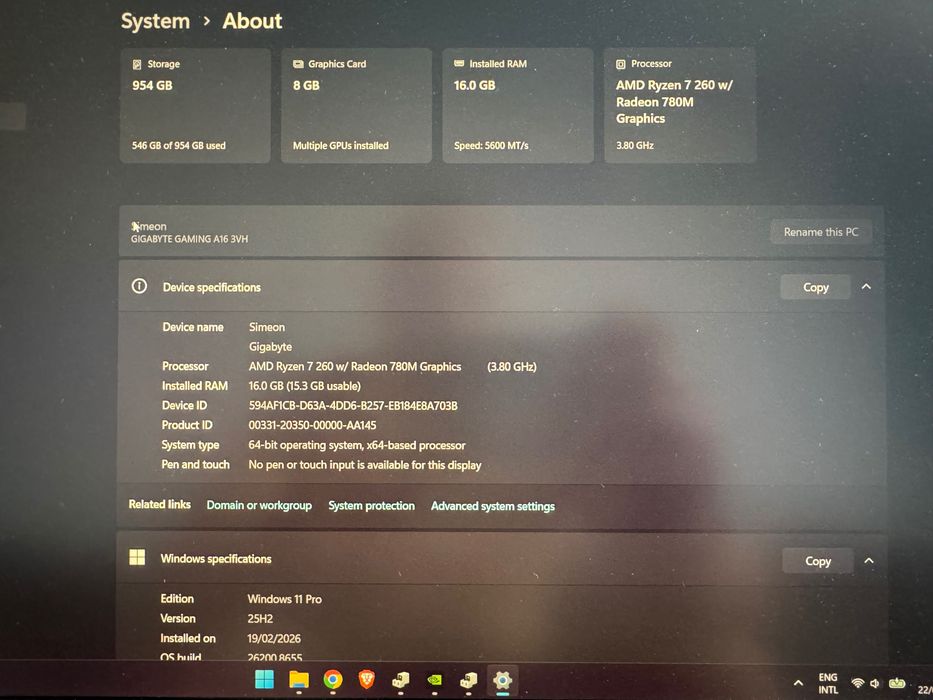The image size is (933, 700).
Task: Click the GIGABYTE GAMING A16 3VH text
Action: click(x=189, y=239)
